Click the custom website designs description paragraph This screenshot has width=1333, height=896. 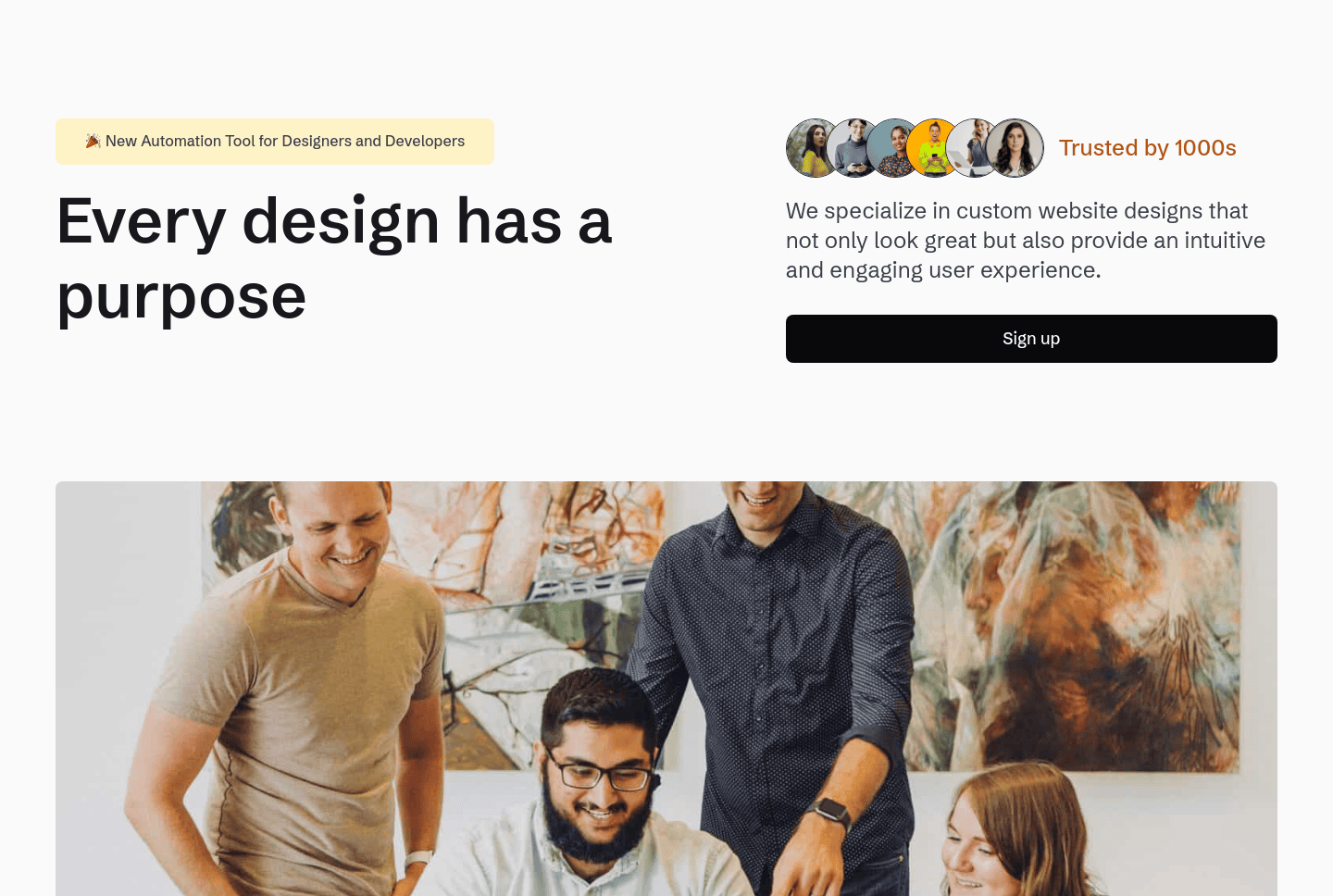pos(1026,241)
